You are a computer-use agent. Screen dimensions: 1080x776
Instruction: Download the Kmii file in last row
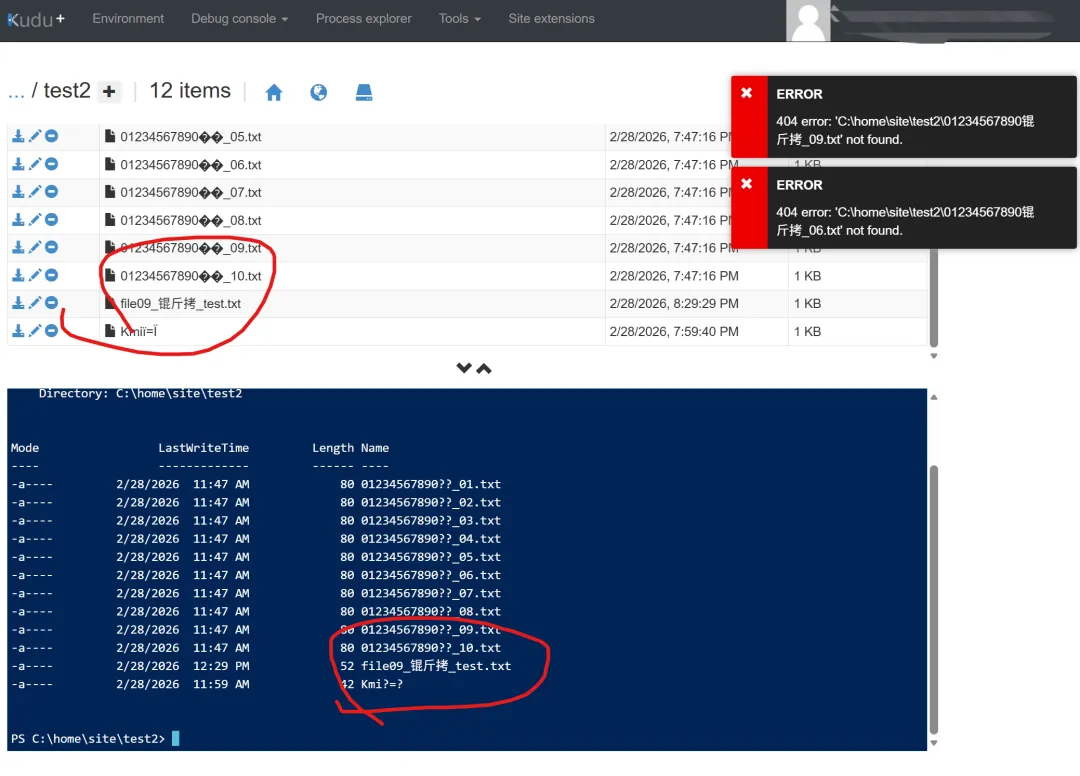click(18, 331)
